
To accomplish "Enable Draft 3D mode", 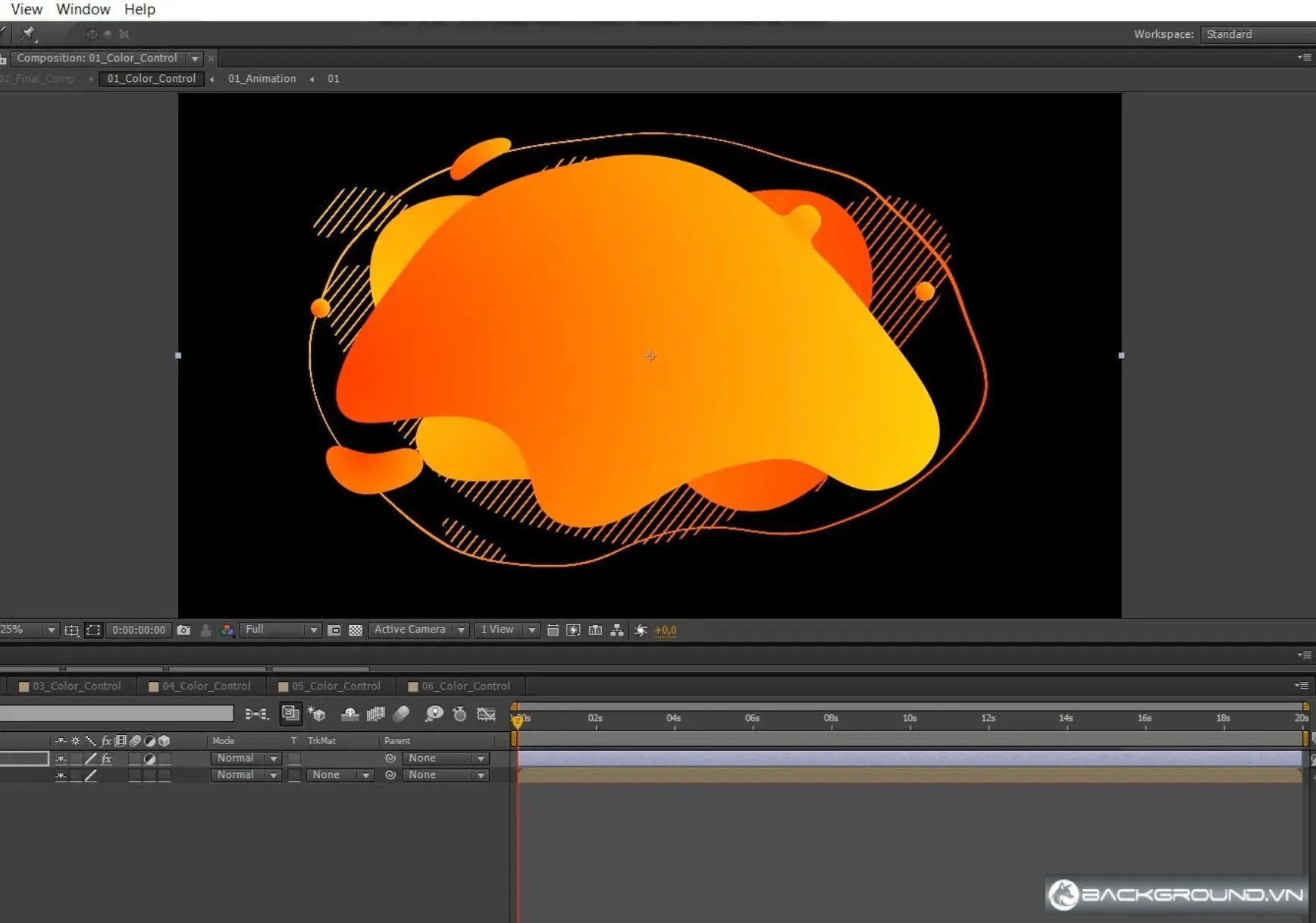I will tap(317, 714).
